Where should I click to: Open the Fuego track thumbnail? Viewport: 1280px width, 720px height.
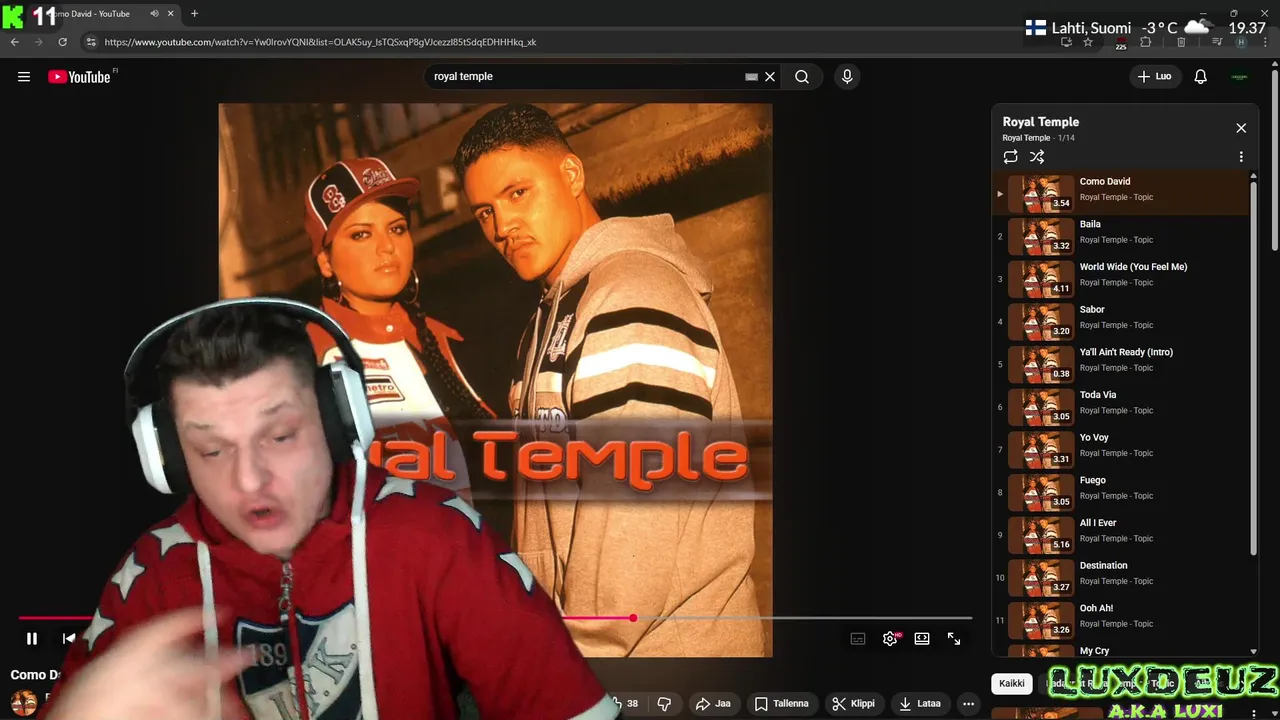pos(1041,492)
